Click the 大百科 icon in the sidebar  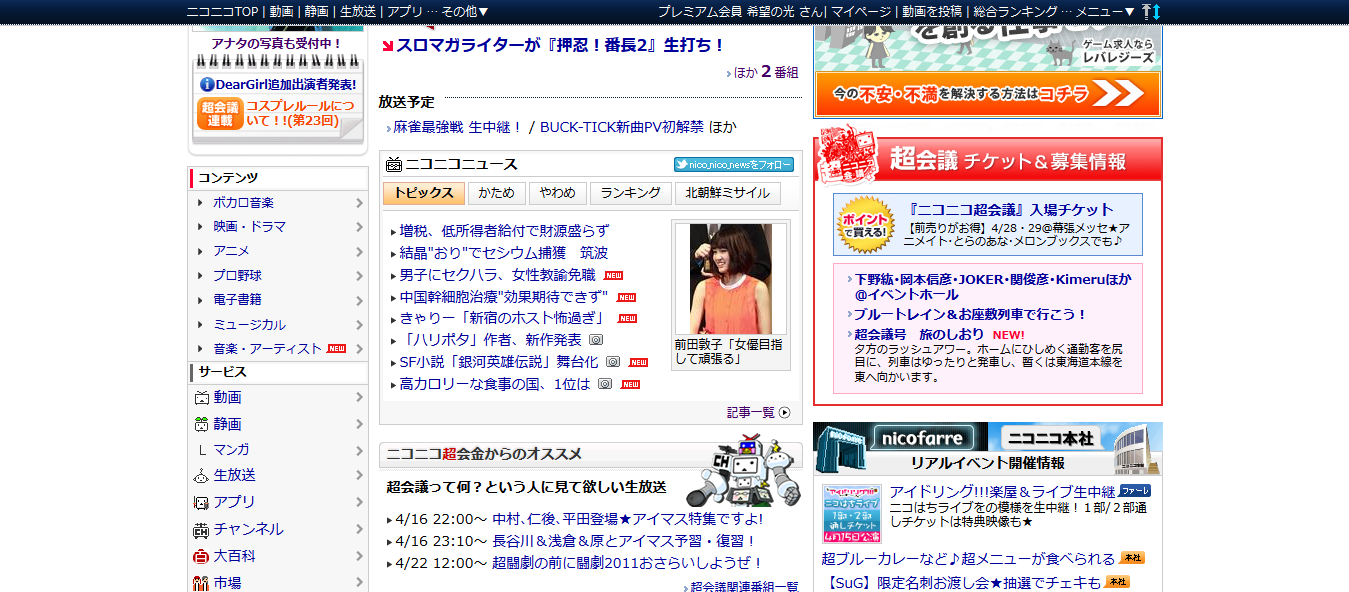200,556
